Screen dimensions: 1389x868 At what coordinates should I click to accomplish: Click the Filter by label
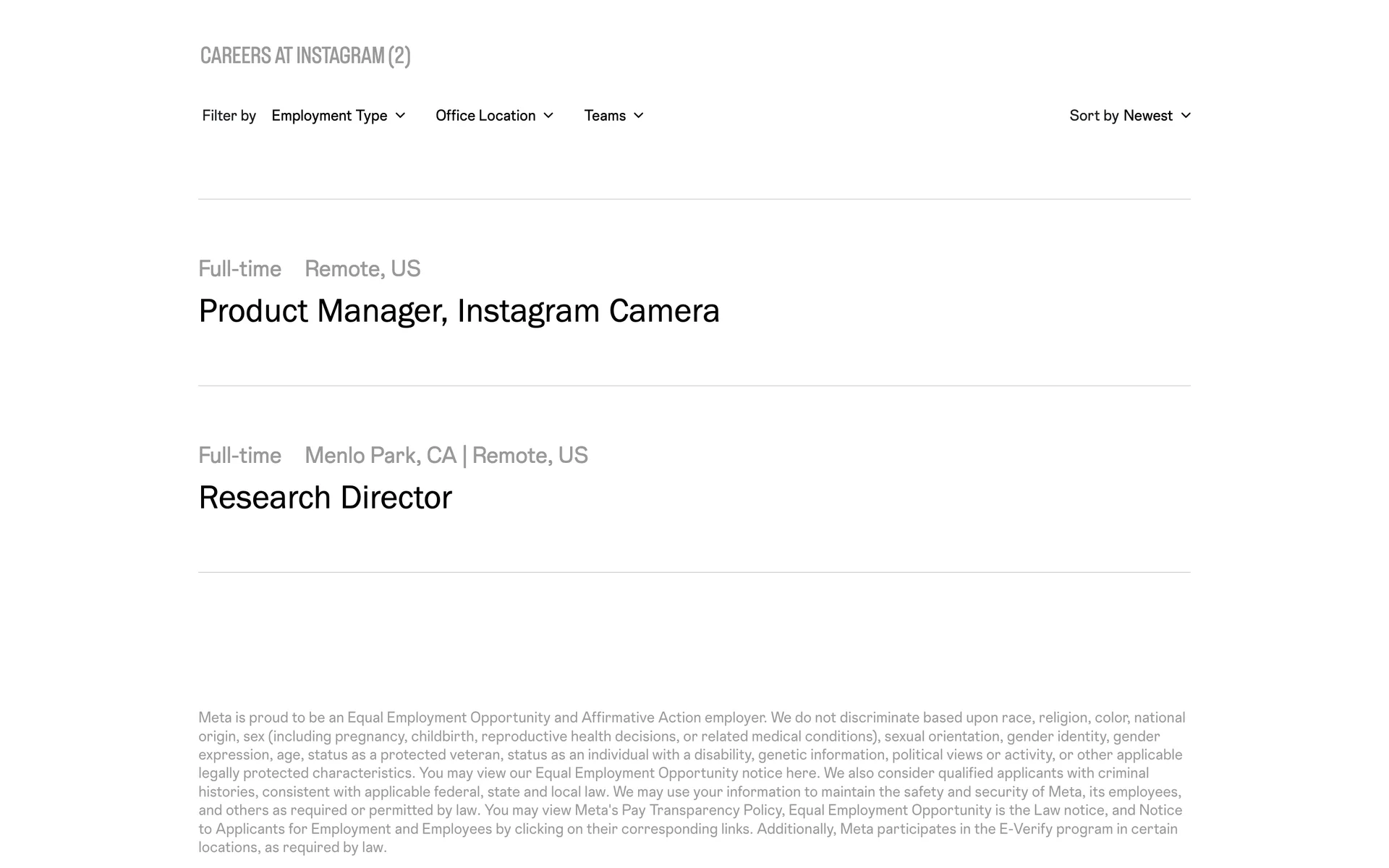[x=229, y=116]
